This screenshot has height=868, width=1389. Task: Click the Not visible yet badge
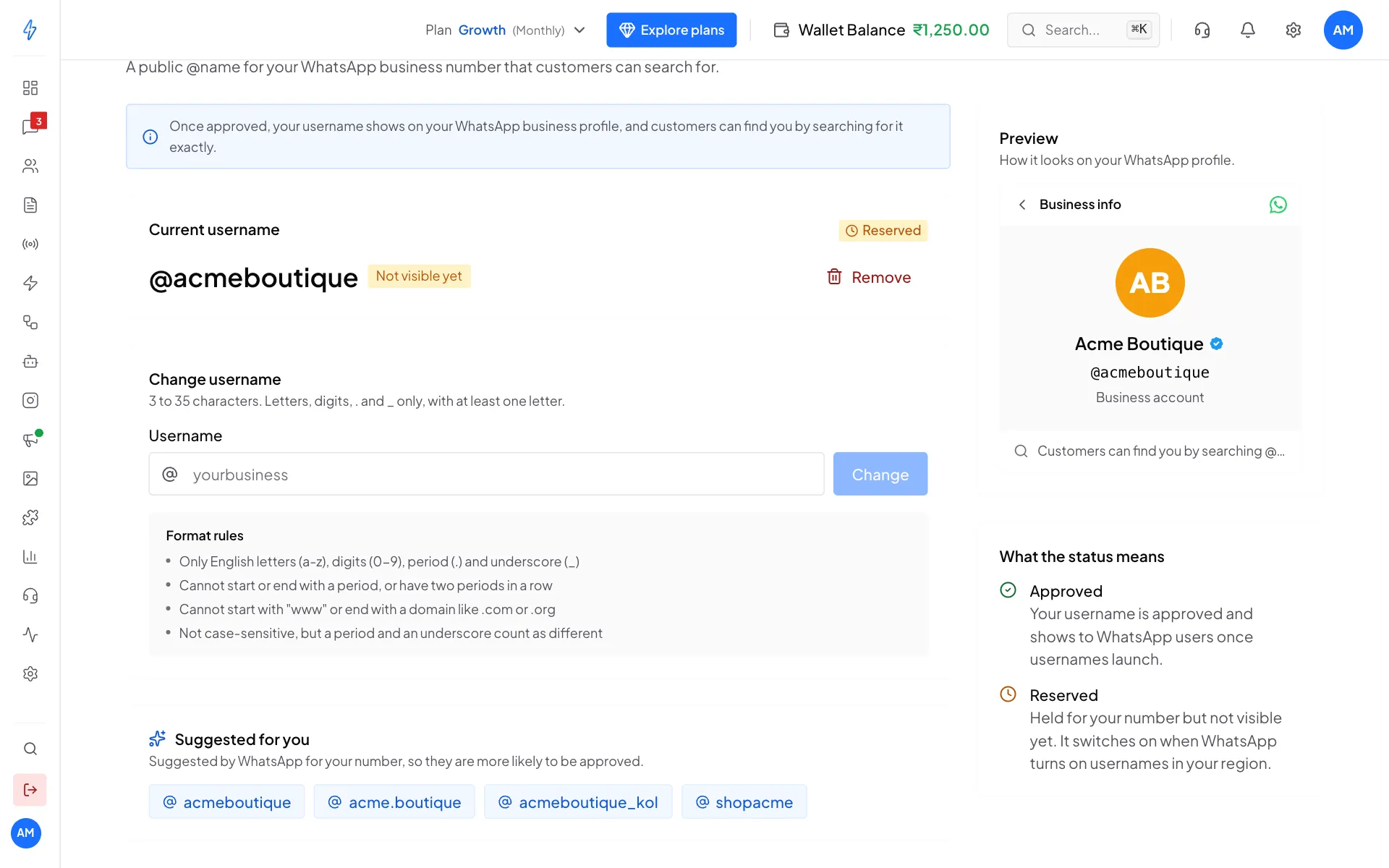(419, 276)
